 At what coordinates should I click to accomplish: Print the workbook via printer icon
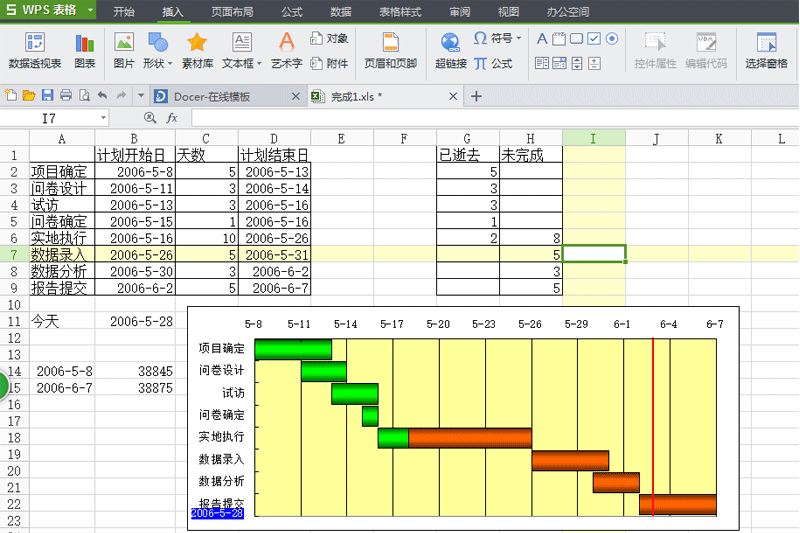pos(66,95)
